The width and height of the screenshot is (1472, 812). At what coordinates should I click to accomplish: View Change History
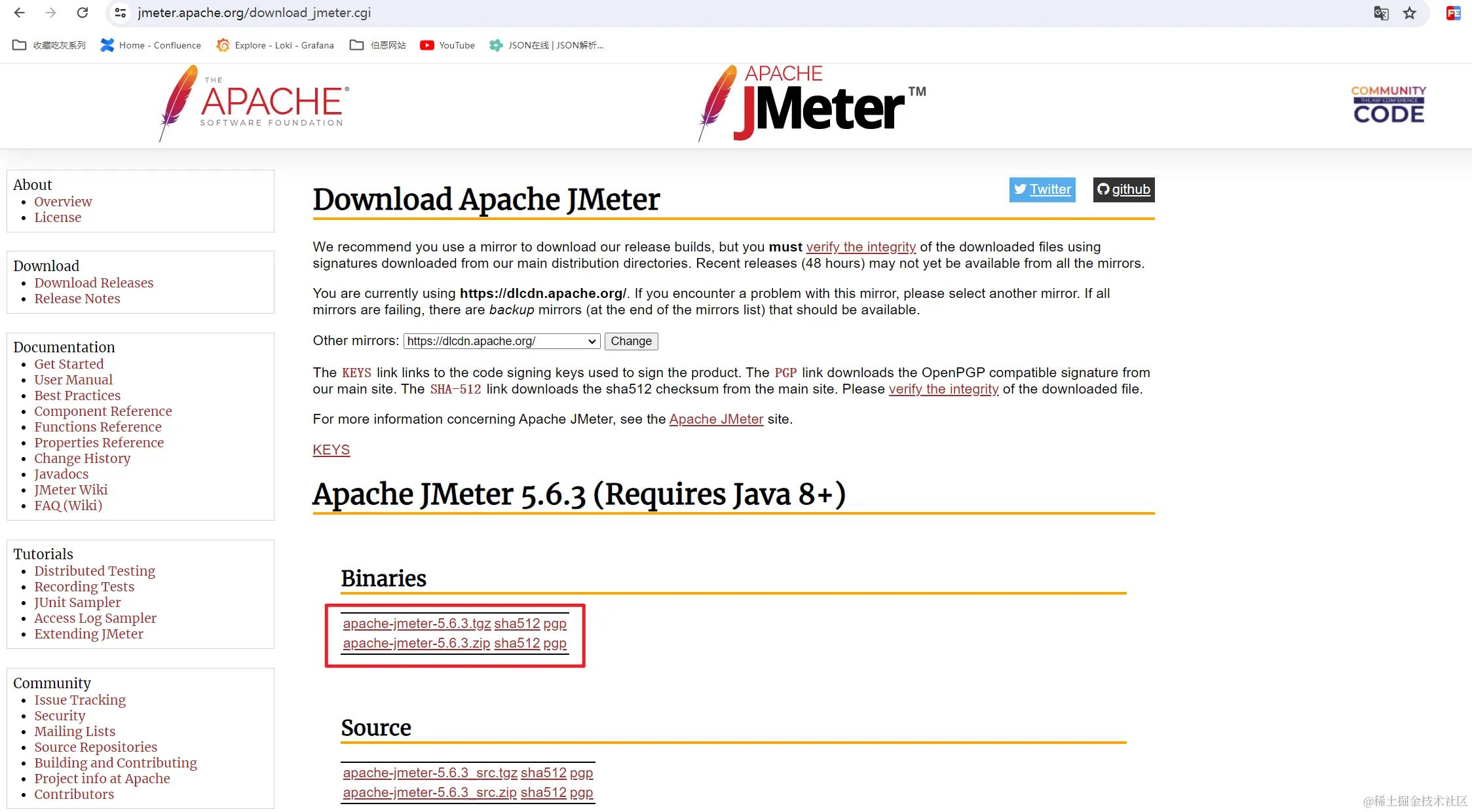[83, 458]
